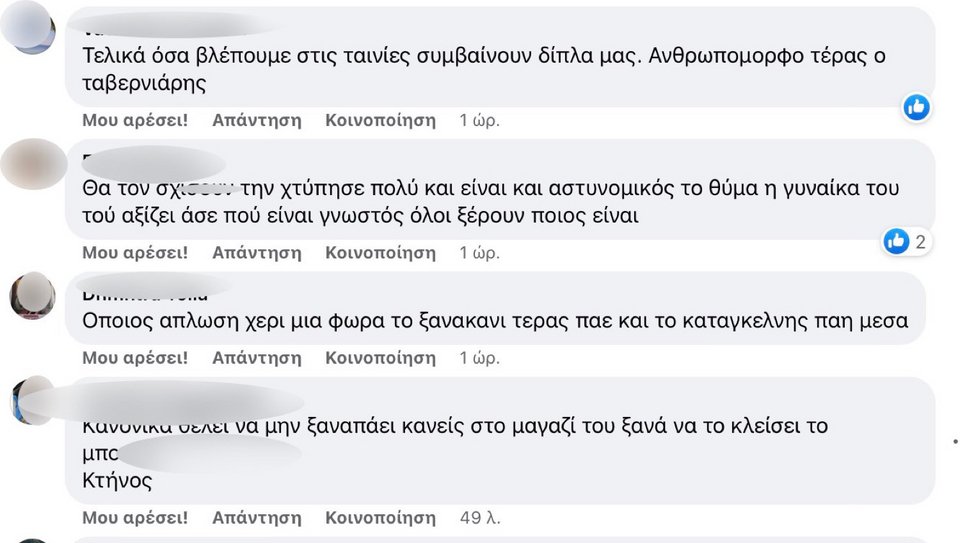Screen dimensions: 960x543
Task: Click the avatar beside the 'Οποιος απλωση χερι' comment
Action: click(x=33, y=296)
